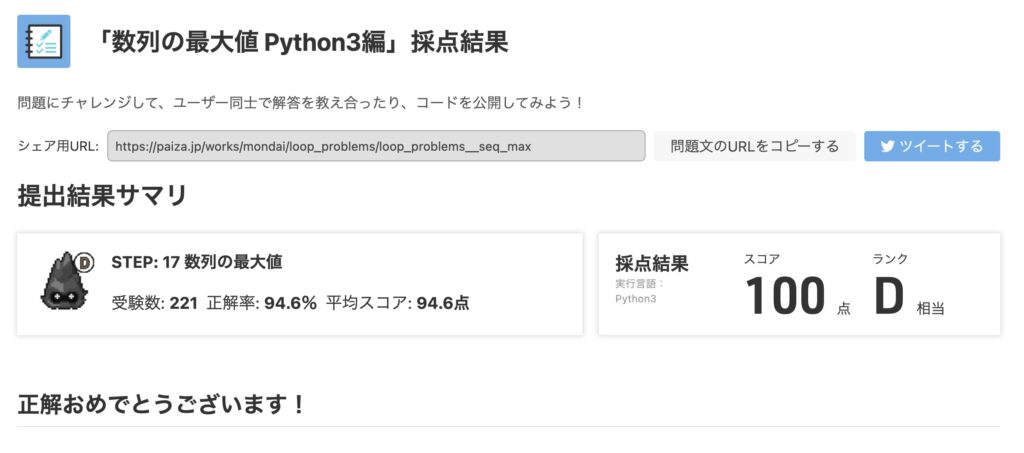
Task: Click the 採点結果 label in score card
Action: point(652,264)
